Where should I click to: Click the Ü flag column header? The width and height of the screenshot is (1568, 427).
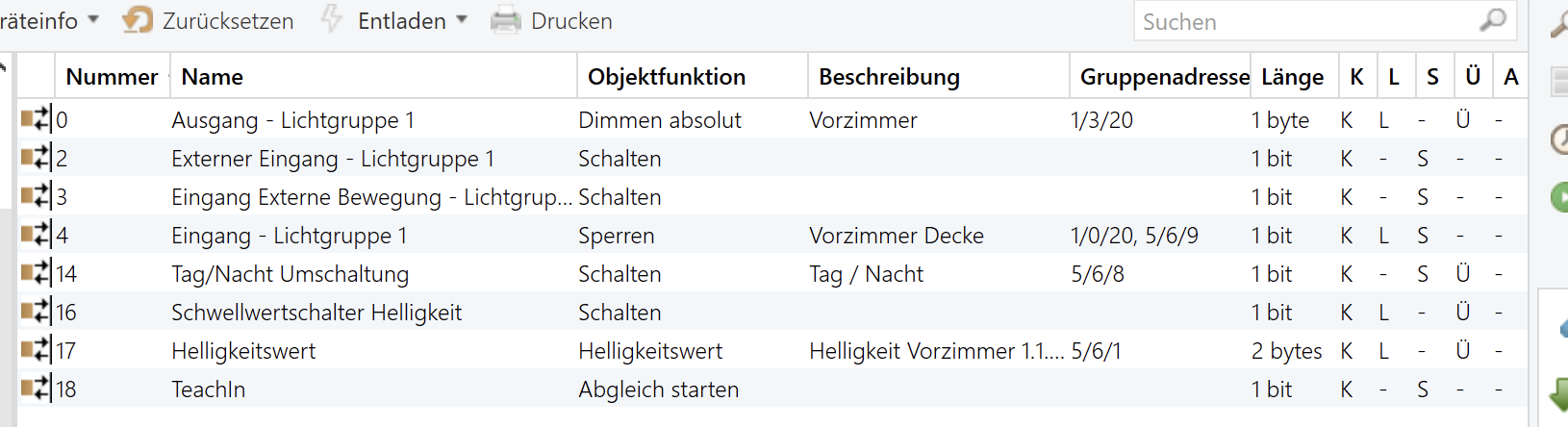click(1472, 77)
